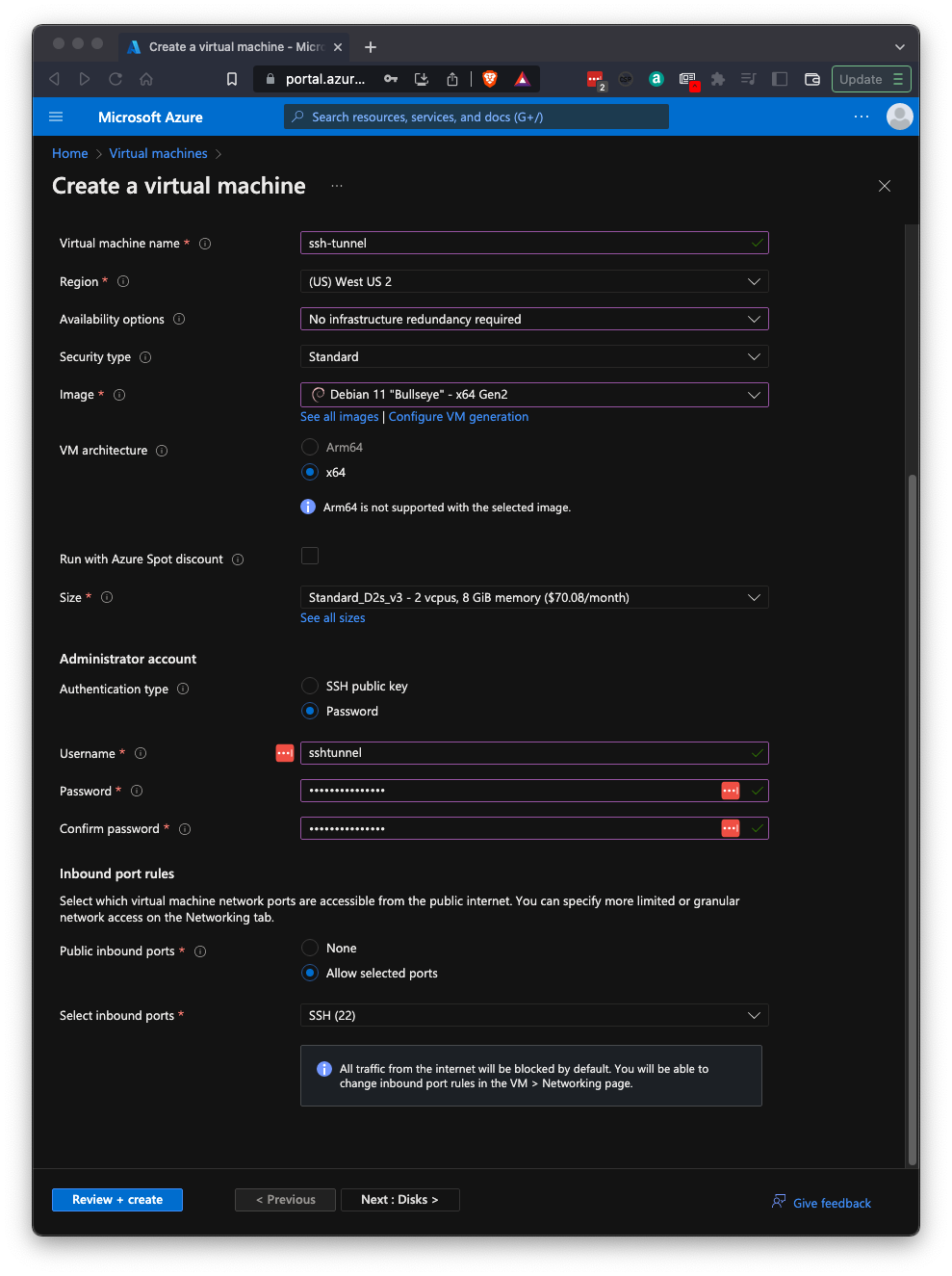The height and width of the screenshot is (1276, 952).
Task: Click info icon next to Region
Action: [123, 281]
